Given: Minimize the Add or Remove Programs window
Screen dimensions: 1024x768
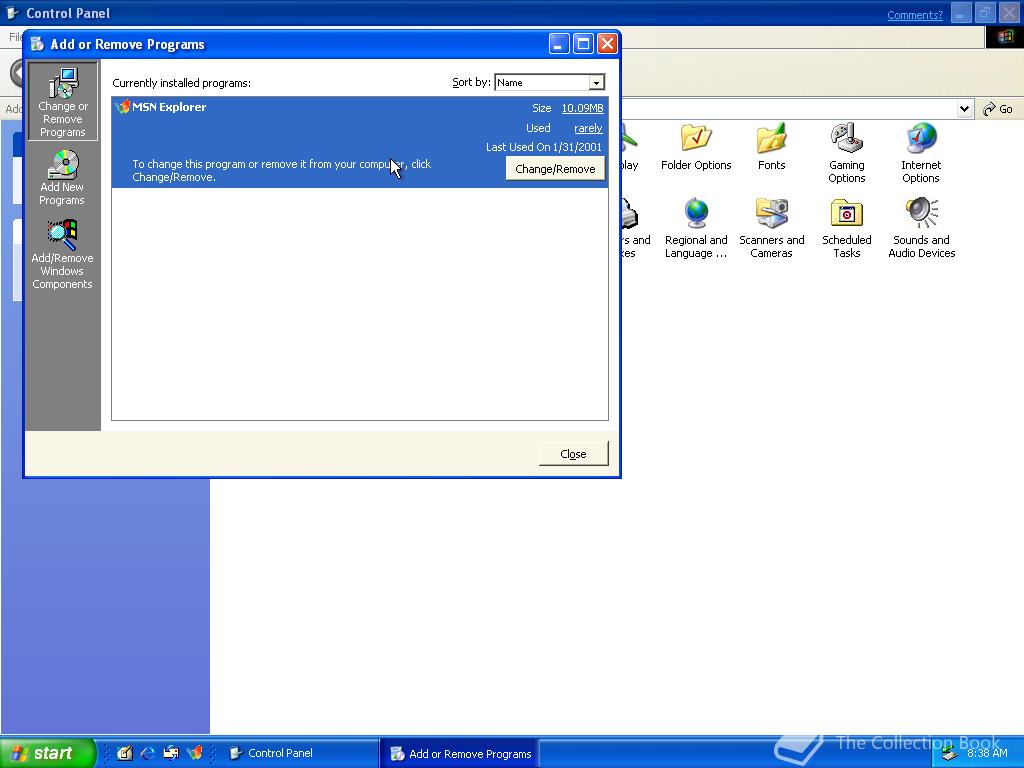Looking at the screenshot, I should click(x=559, y=44).
